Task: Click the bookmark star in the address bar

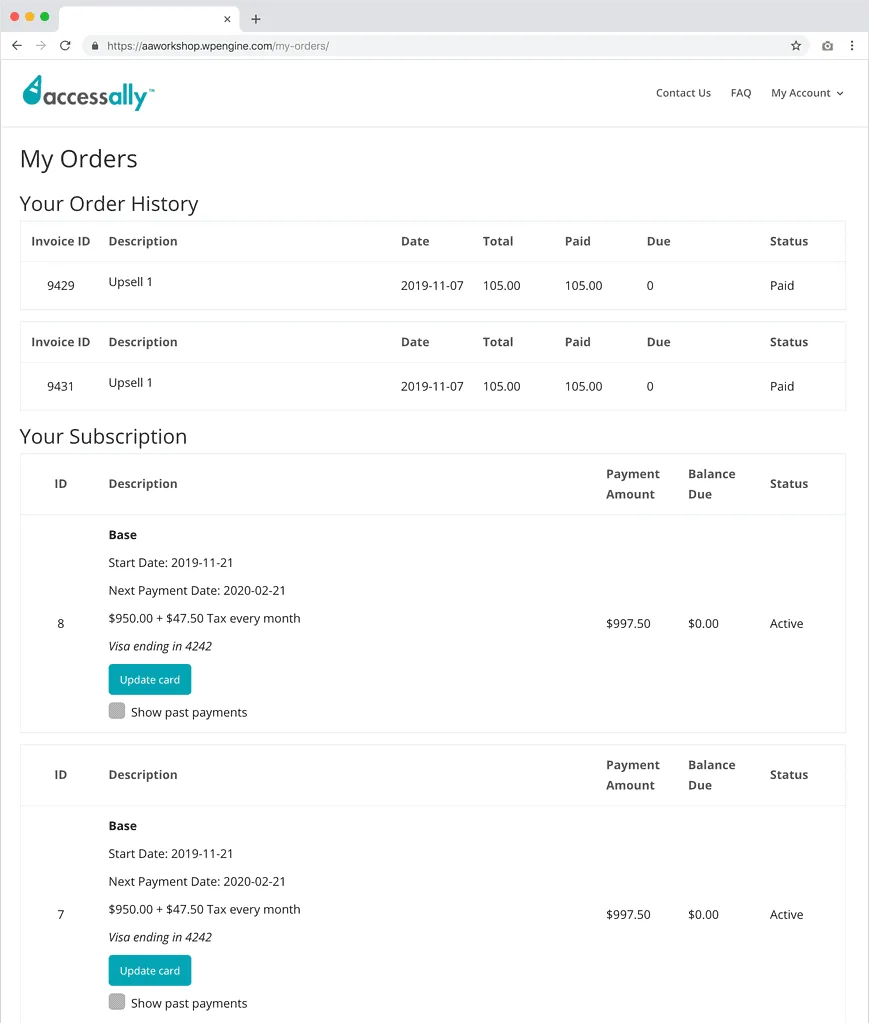Action: 797,45
